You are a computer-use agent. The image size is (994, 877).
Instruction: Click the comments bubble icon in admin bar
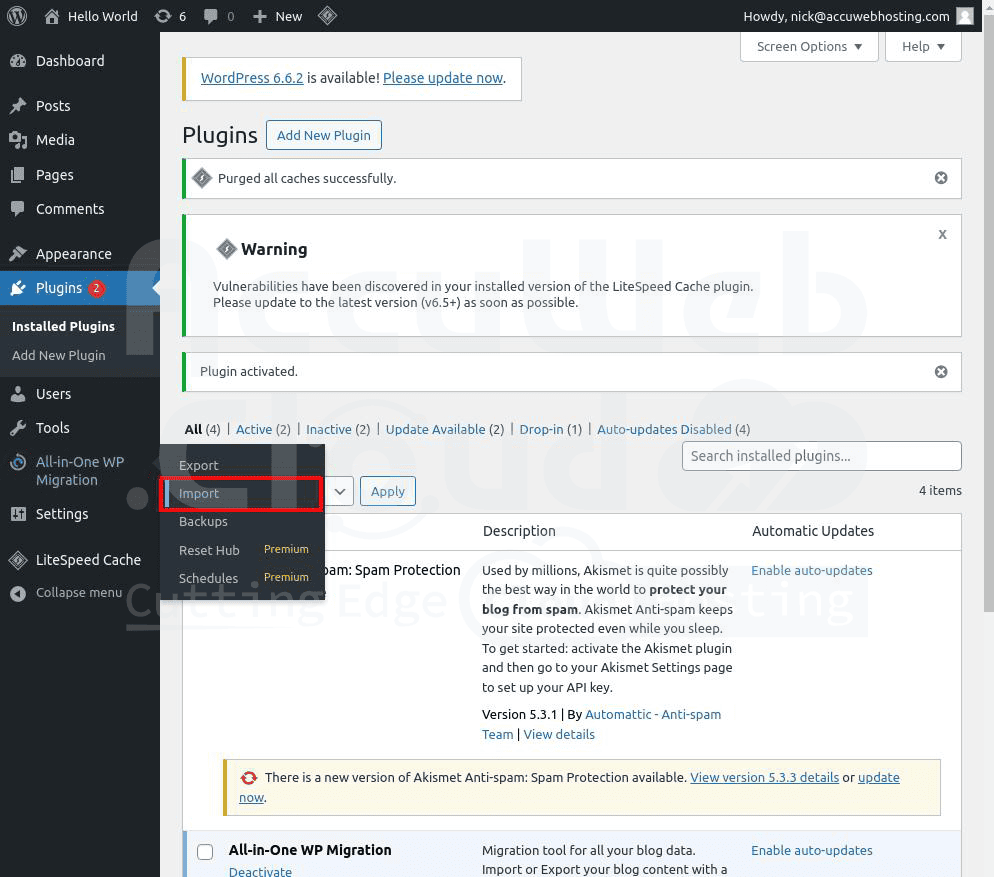coord(211,16)
